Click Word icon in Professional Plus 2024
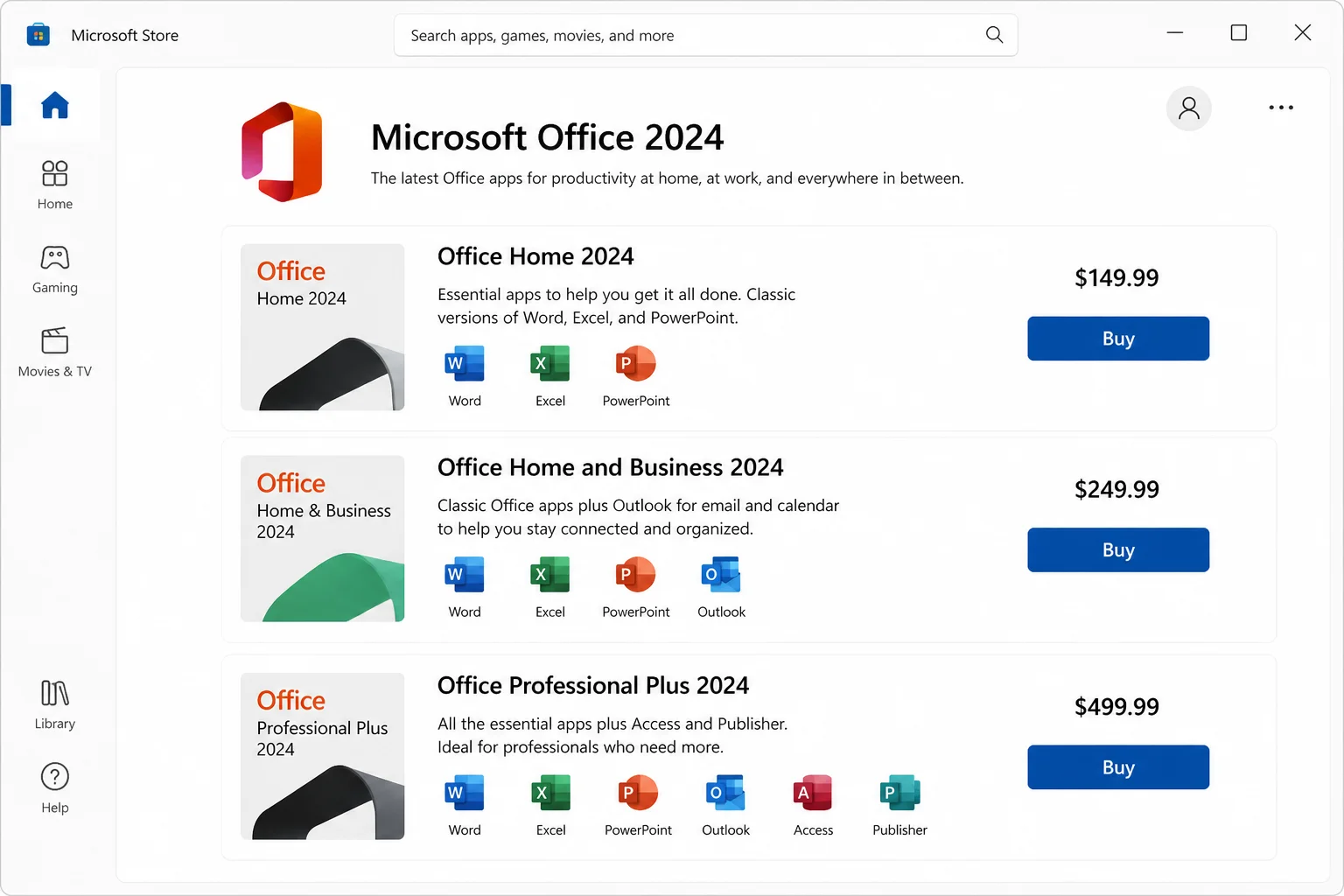The image size is (1344, 896). pos(465,793)
